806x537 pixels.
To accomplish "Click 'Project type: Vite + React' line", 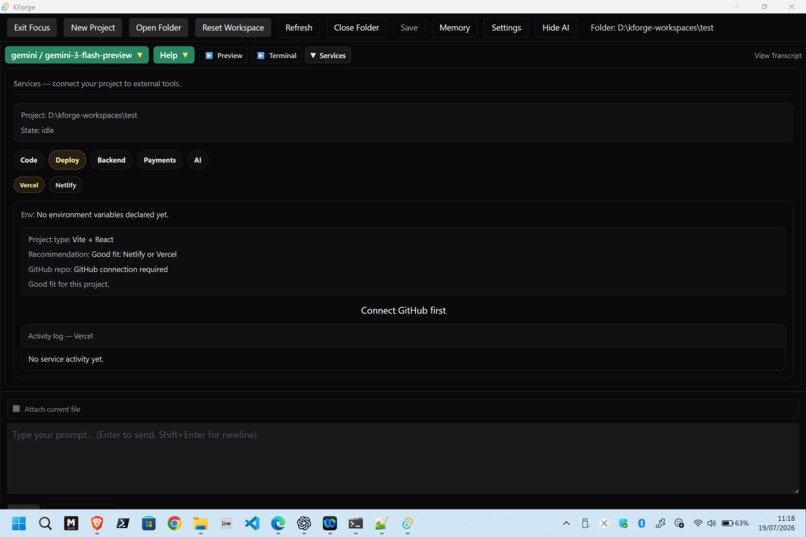I will click(71, 239).
